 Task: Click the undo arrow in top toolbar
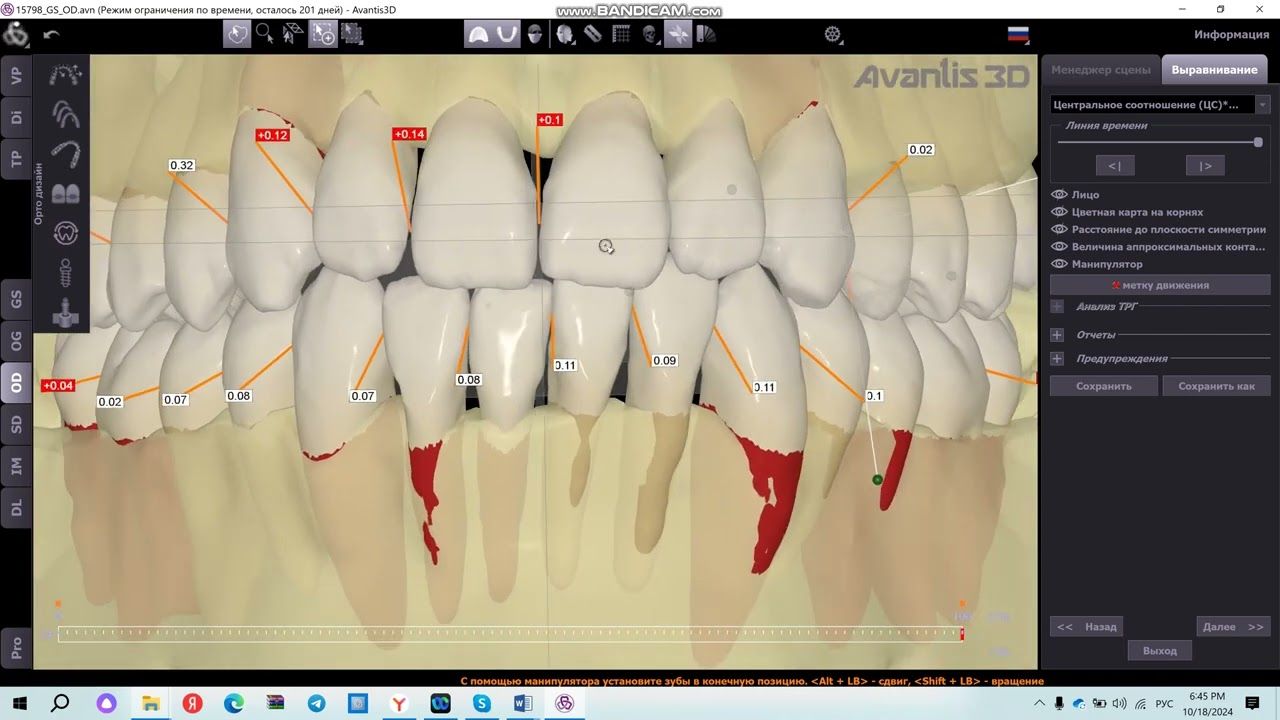coord(52,34)
